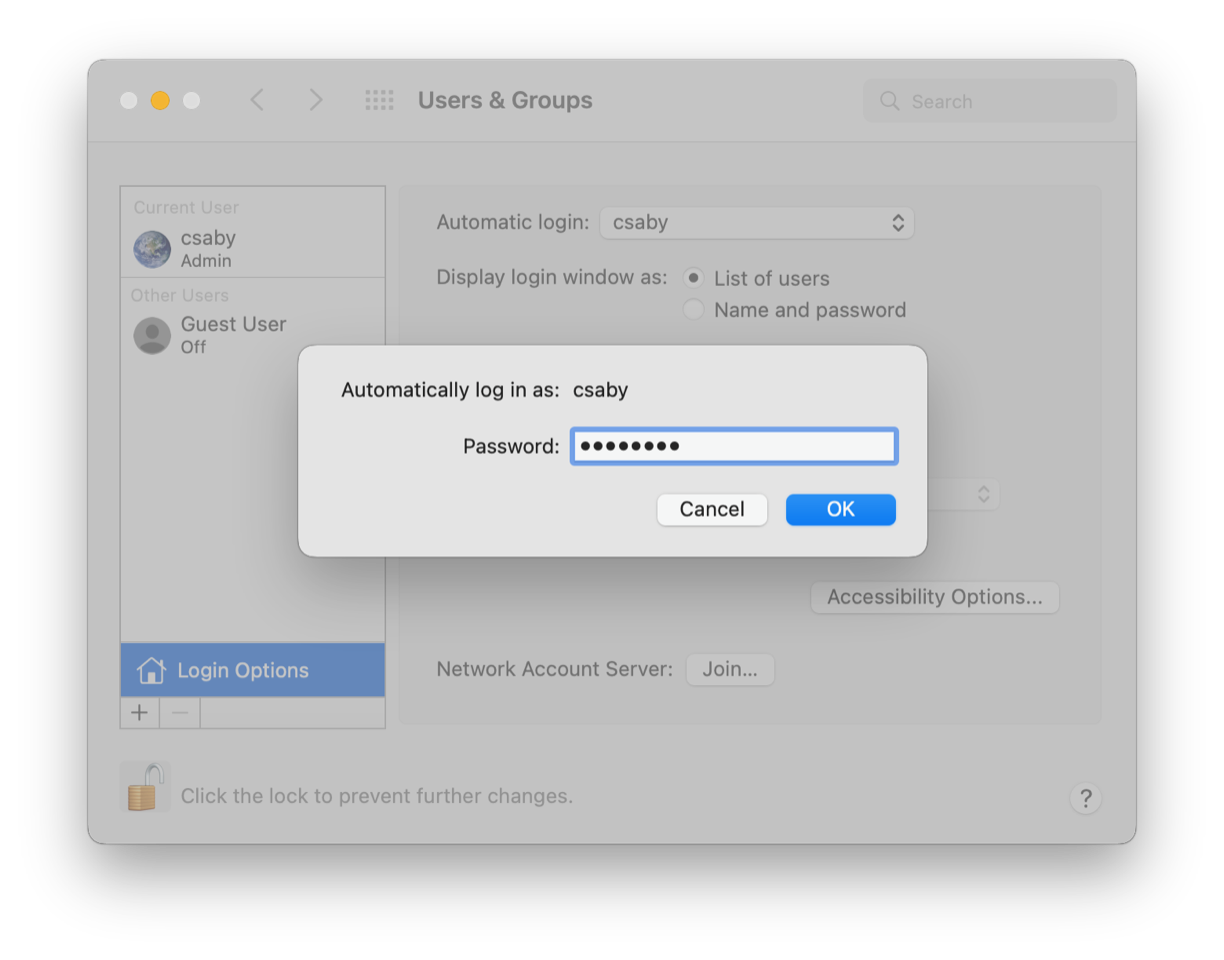Go back with the left chevron
Viewport: 1224px width, 960px height.
click(x=257, y=100)
